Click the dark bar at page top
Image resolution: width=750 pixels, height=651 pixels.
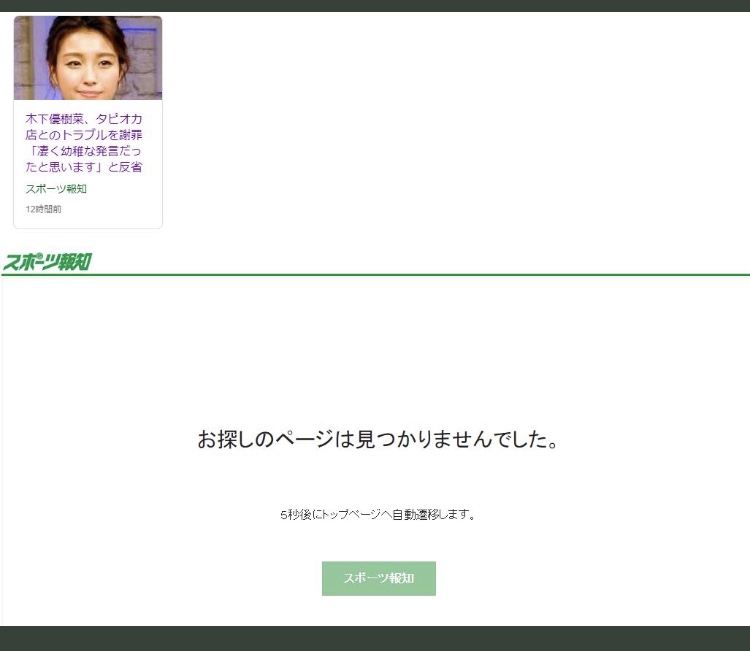[375, 5]
